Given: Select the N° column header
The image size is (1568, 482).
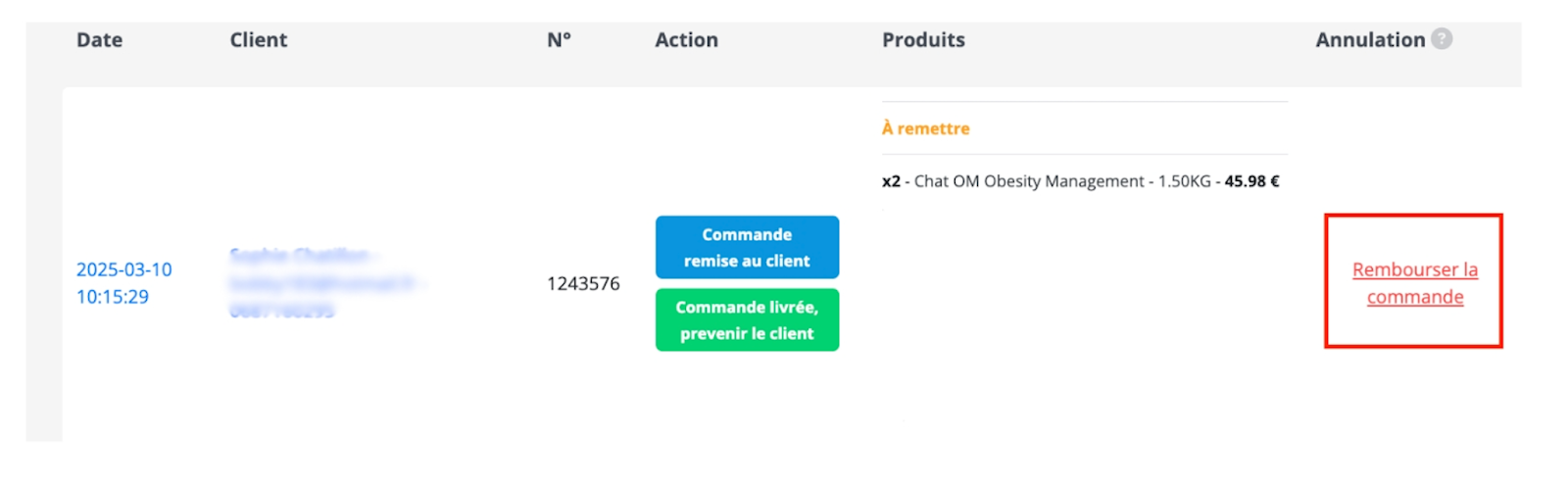Looking at the screenshot, I should pos(559,40).
